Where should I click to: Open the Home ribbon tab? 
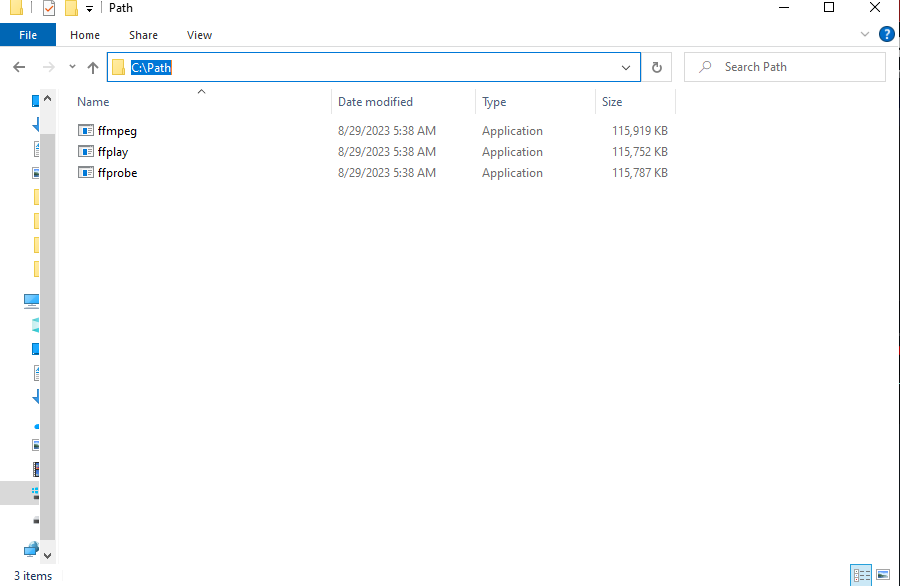coord(85,35)
